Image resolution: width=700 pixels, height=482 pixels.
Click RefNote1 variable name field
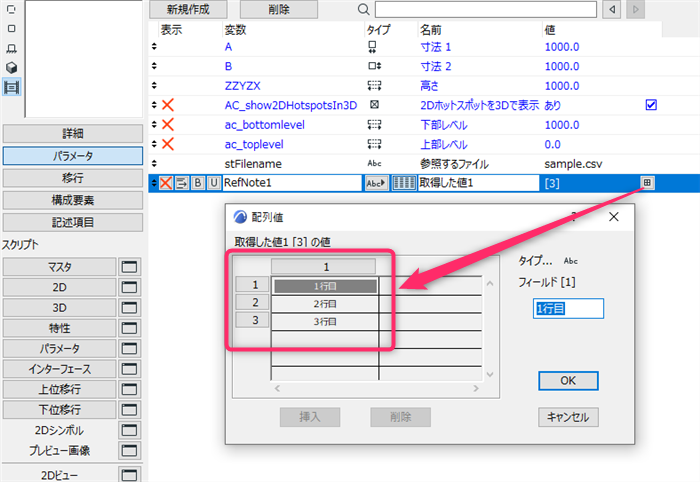point(292,183)
